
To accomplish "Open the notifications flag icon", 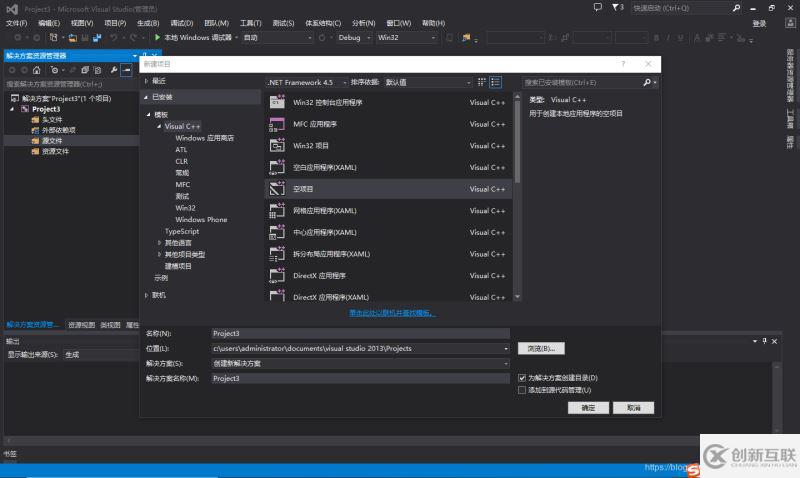I will (x=615, y=7).
